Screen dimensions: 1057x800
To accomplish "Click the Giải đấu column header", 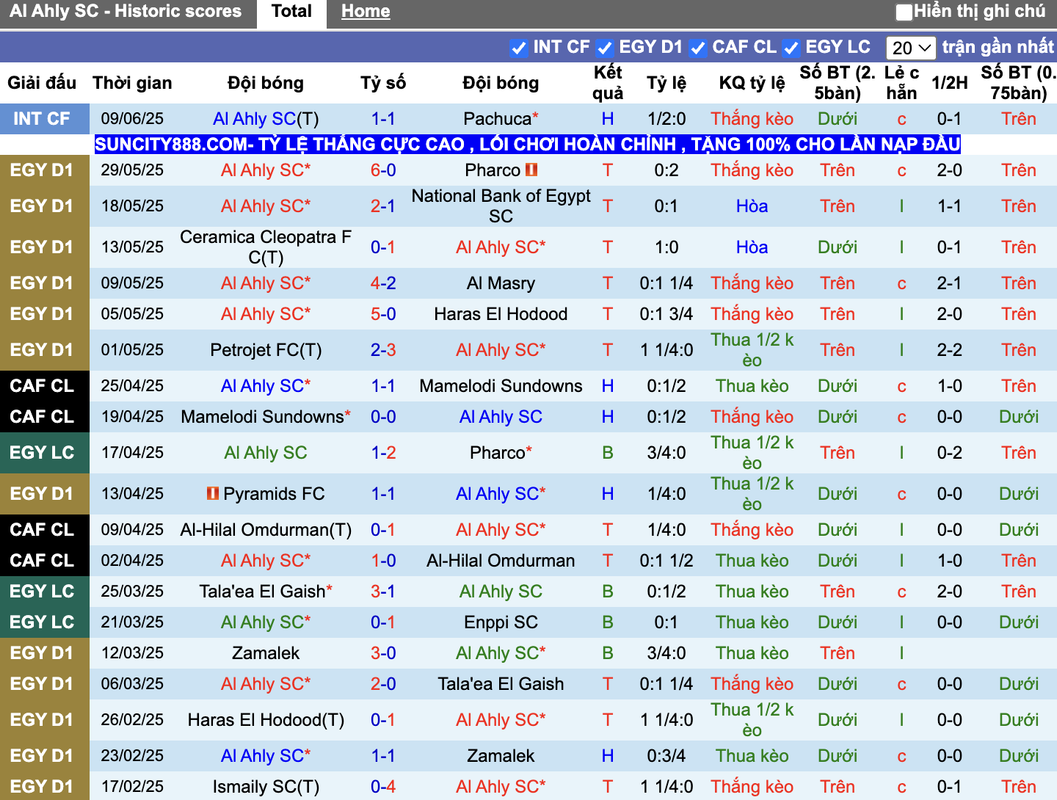I will point(42,83).
